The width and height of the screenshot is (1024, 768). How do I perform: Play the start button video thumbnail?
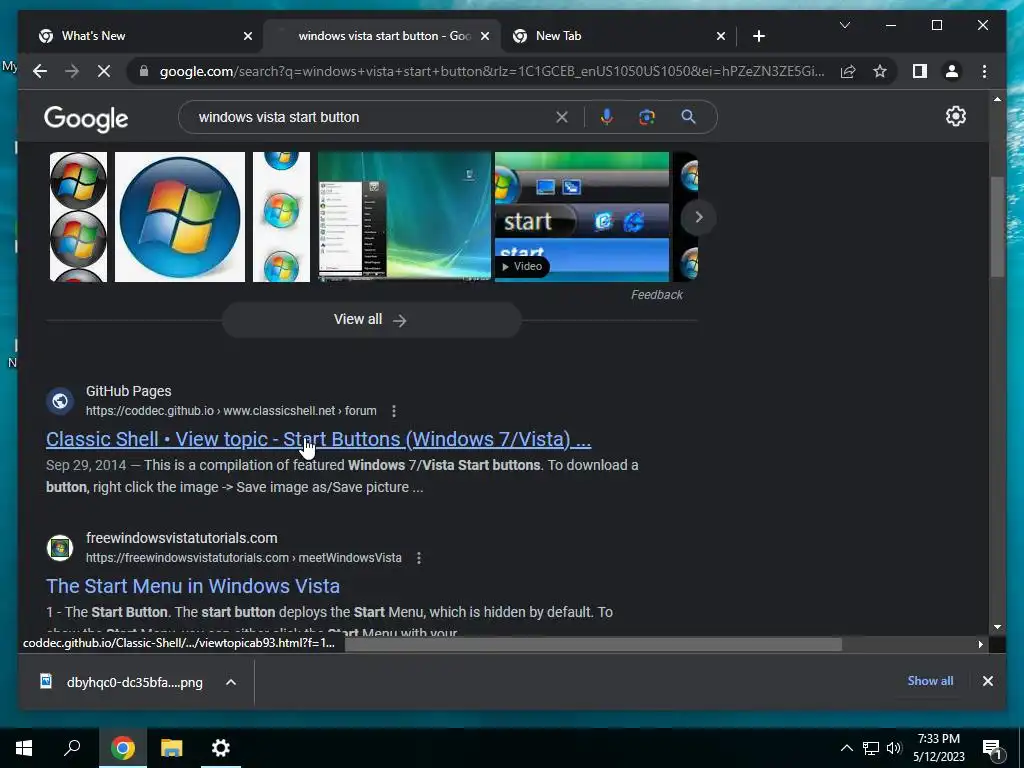click(x=582, y=217)
